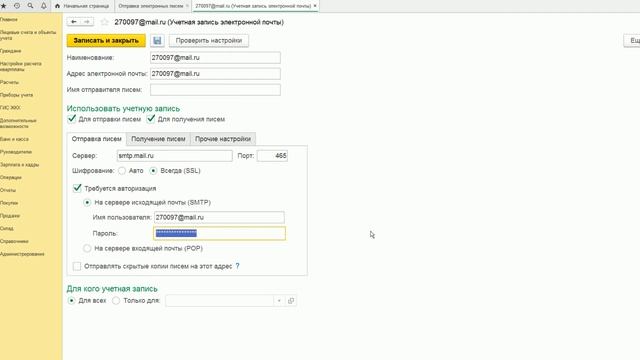640x360 pixels.
Task: Open the ГИС ЖКХ section
Action: (10, 108)
